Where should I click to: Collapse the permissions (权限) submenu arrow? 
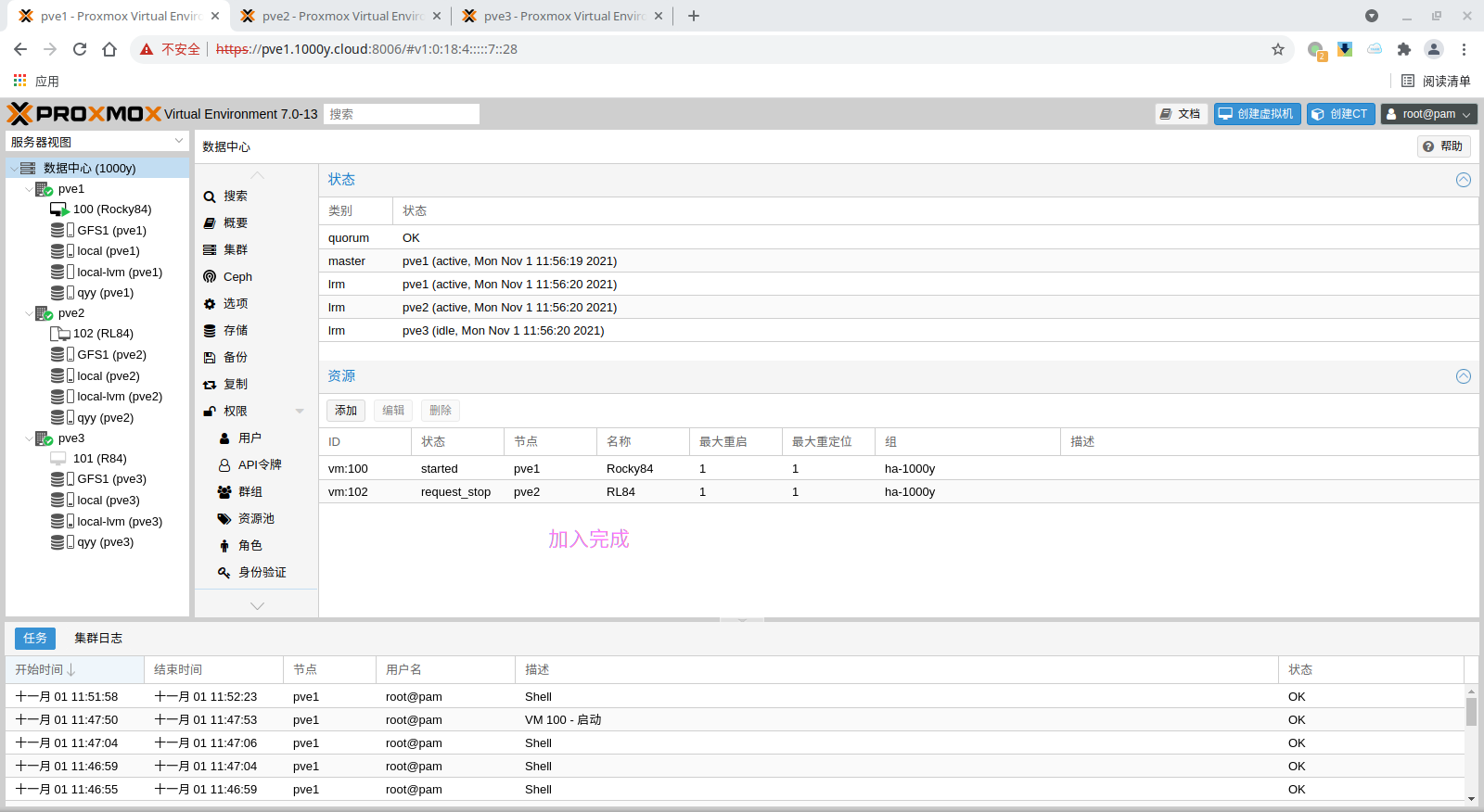pyautogui.click(x=300, y=412)
